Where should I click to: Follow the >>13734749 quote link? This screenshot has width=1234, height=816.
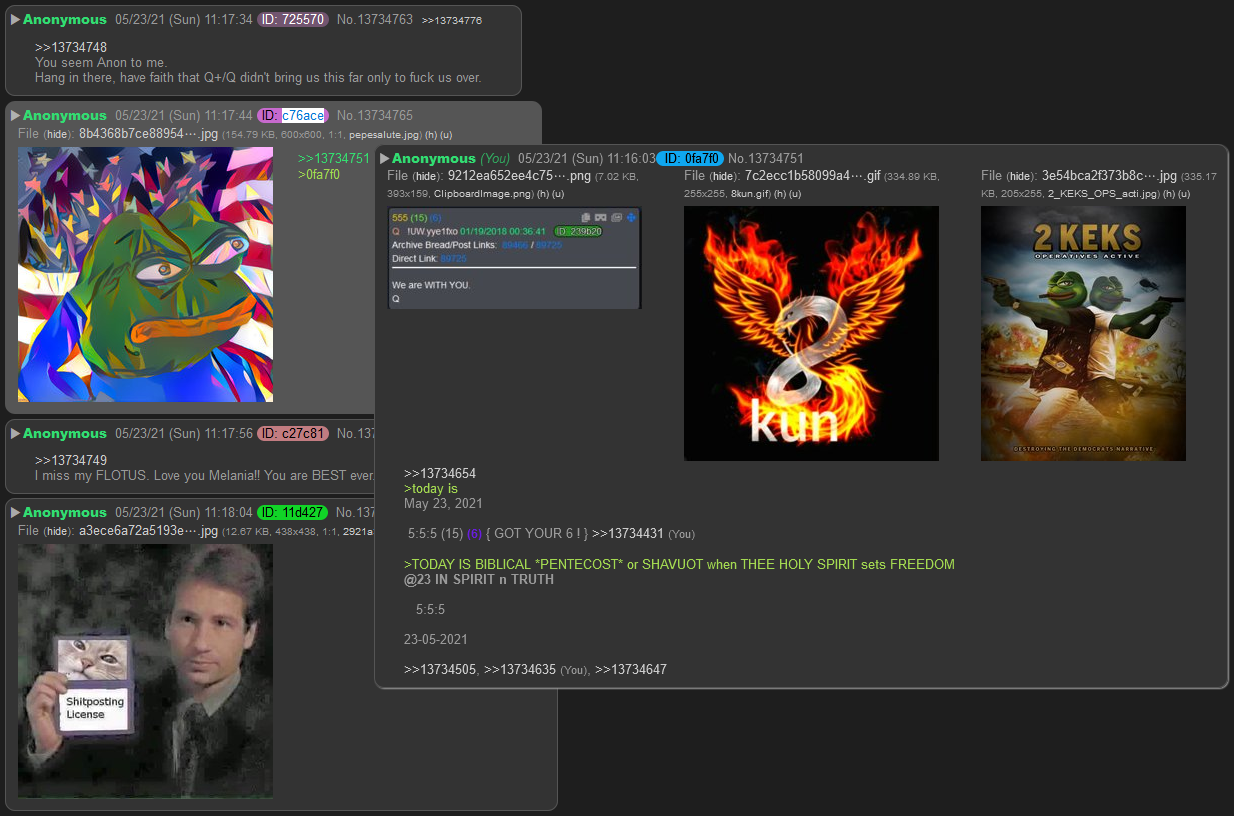coord(71,460)
